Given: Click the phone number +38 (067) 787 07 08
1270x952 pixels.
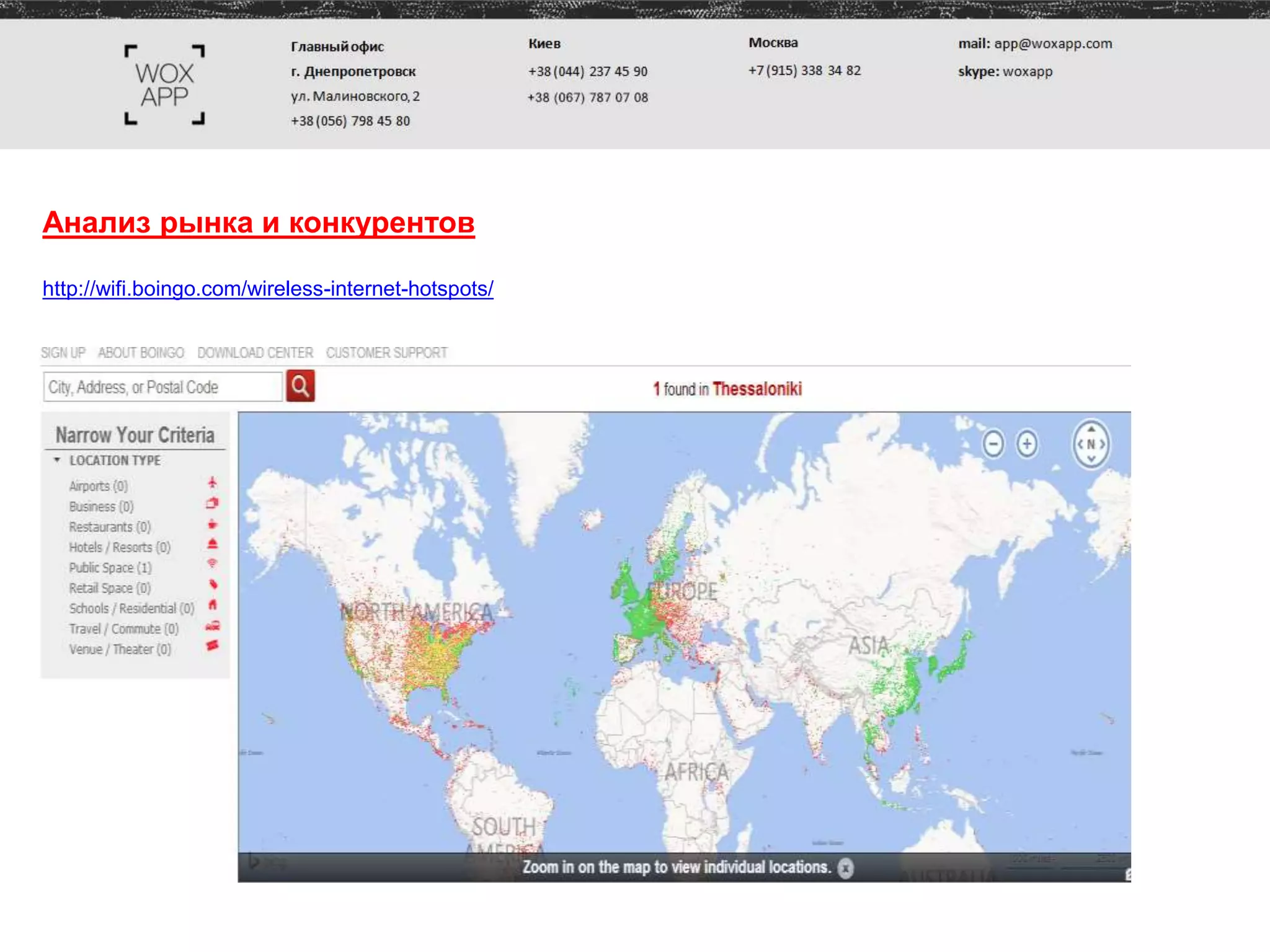Looking at the screenshot, I should point(588,97).
